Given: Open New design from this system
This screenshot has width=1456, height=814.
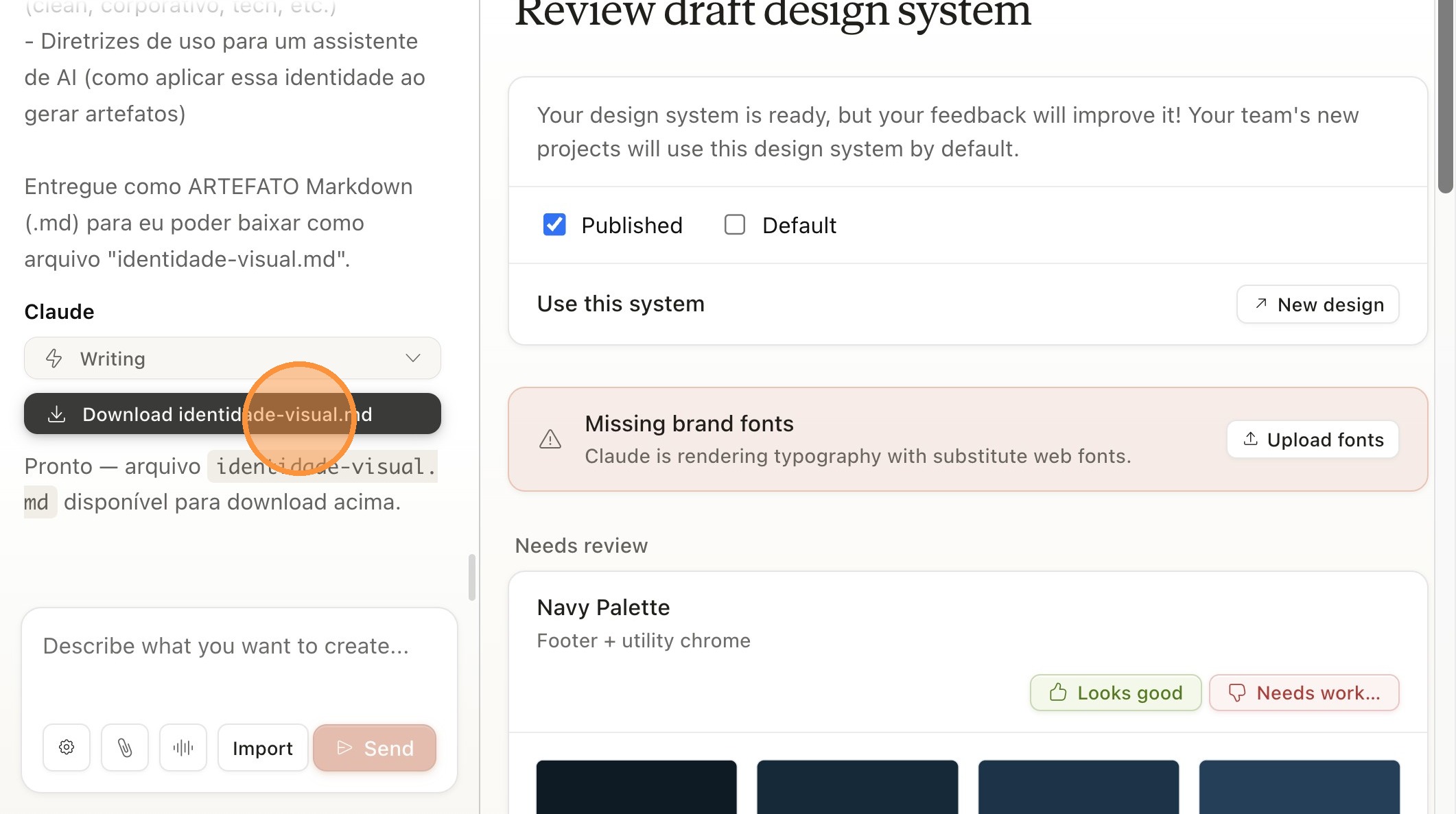Looking at the screenshot, I should (1317, 304).
